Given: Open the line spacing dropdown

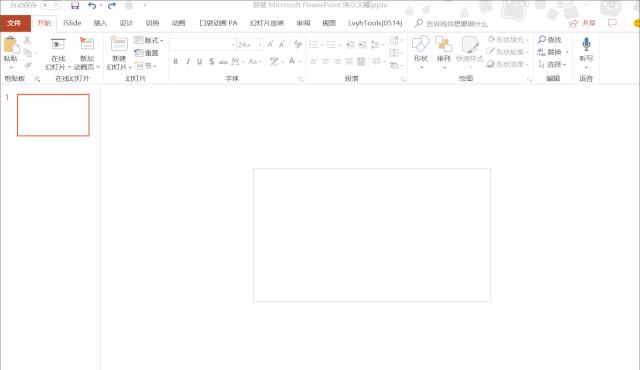Looking at the screenshot, I should pos(377,44).
